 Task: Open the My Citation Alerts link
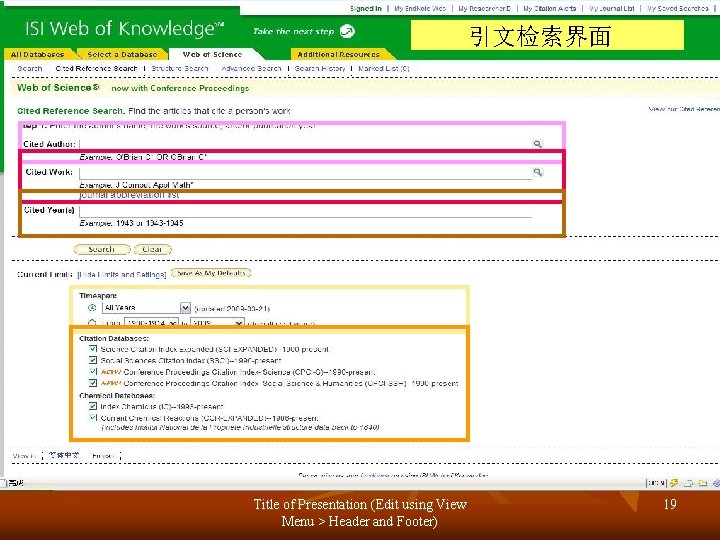click(x=550, y=8)
